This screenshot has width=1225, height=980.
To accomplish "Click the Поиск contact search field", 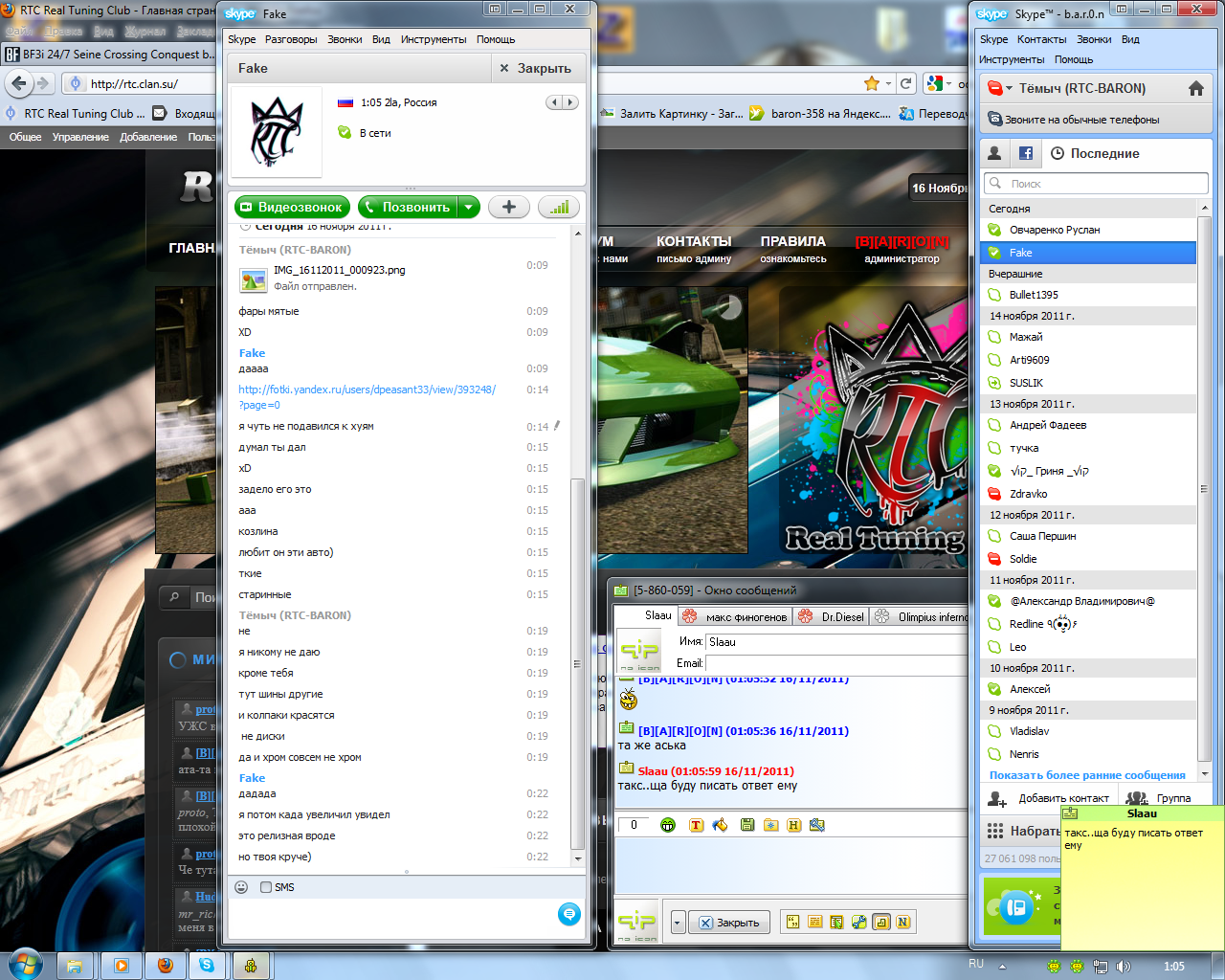I will [1096, 183].
